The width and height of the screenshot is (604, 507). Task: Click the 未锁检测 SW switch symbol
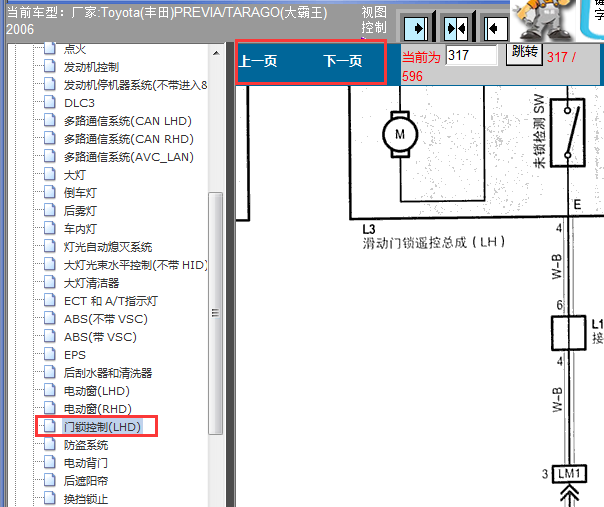tap(567, 133)
